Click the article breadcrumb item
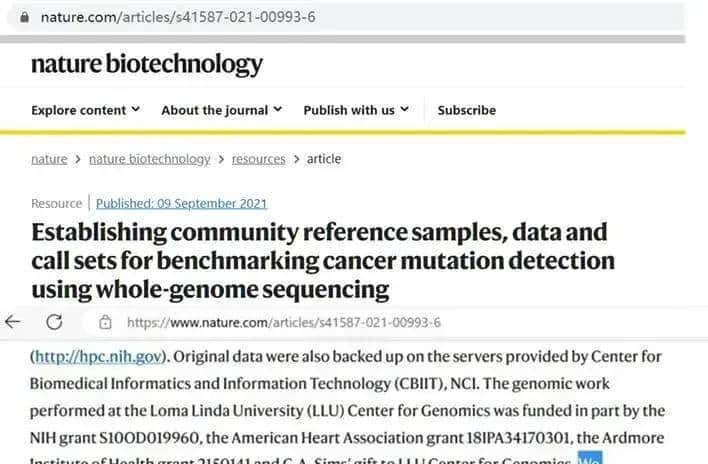This screenshot has width=708, height=464. (x=323, y=159)
